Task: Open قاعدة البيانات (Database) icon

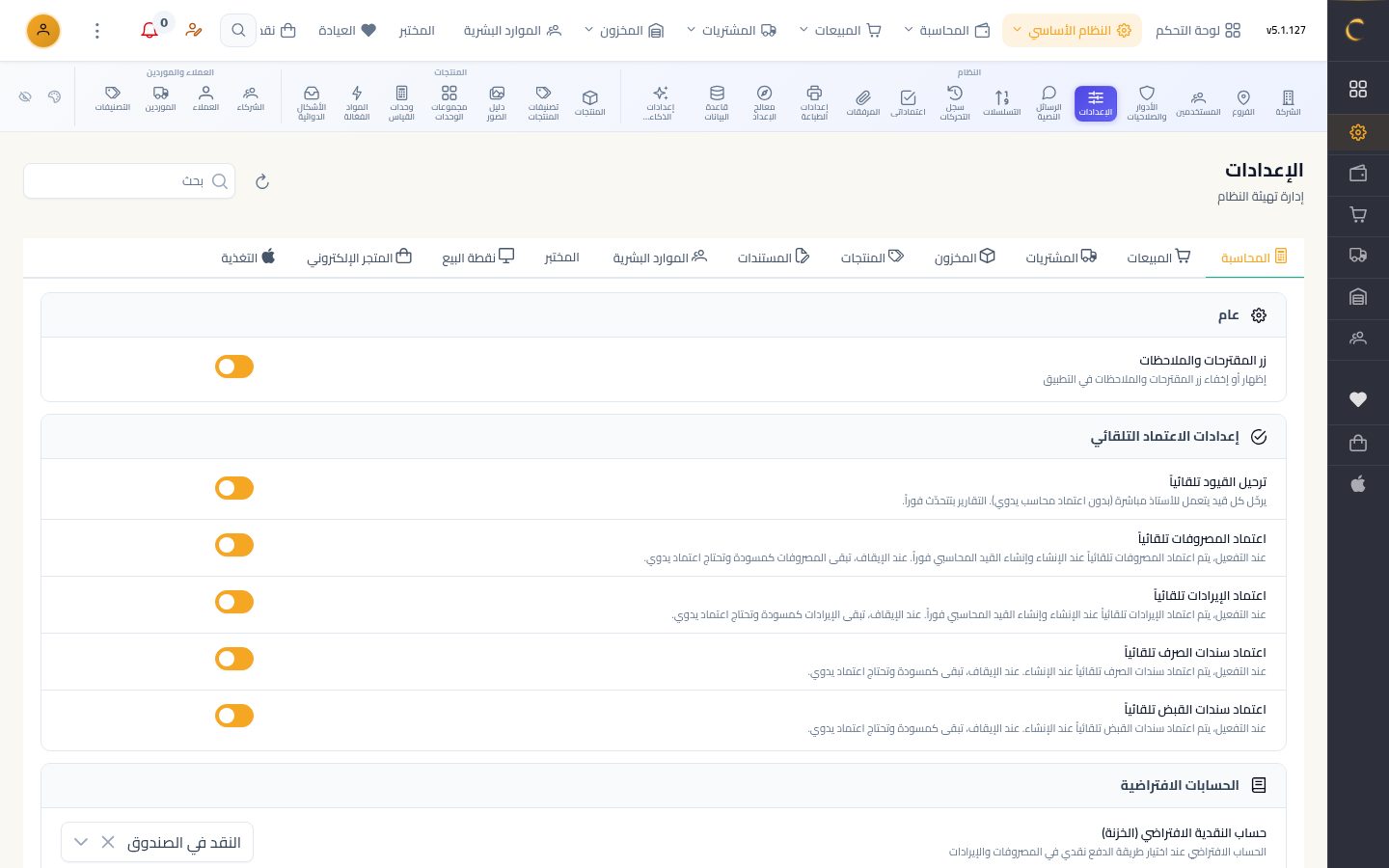Action: [717, 103]
